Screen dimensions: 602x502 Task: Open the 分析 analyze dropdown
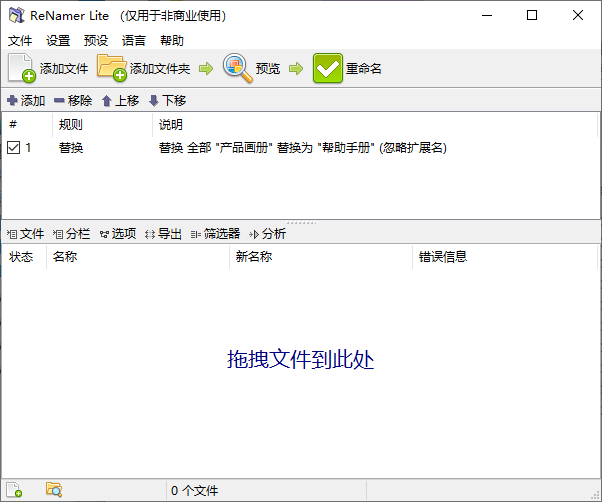(x=267, y=234)
